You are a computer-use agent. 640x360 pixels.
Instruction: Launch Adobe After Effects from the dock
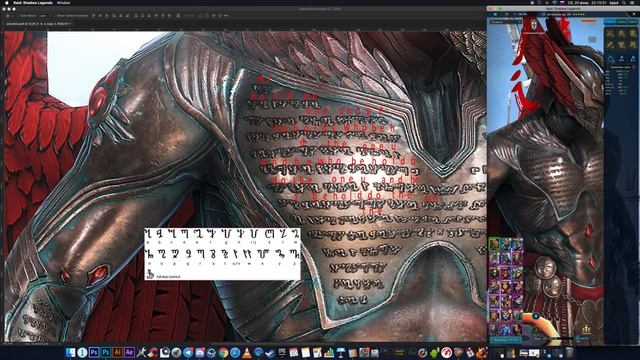129,352
